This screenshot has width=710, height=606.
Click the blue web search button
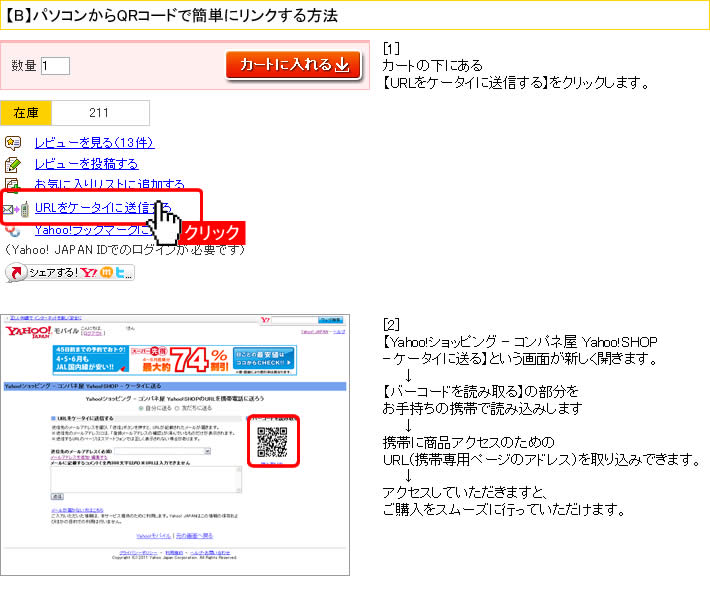click(331, 320)
